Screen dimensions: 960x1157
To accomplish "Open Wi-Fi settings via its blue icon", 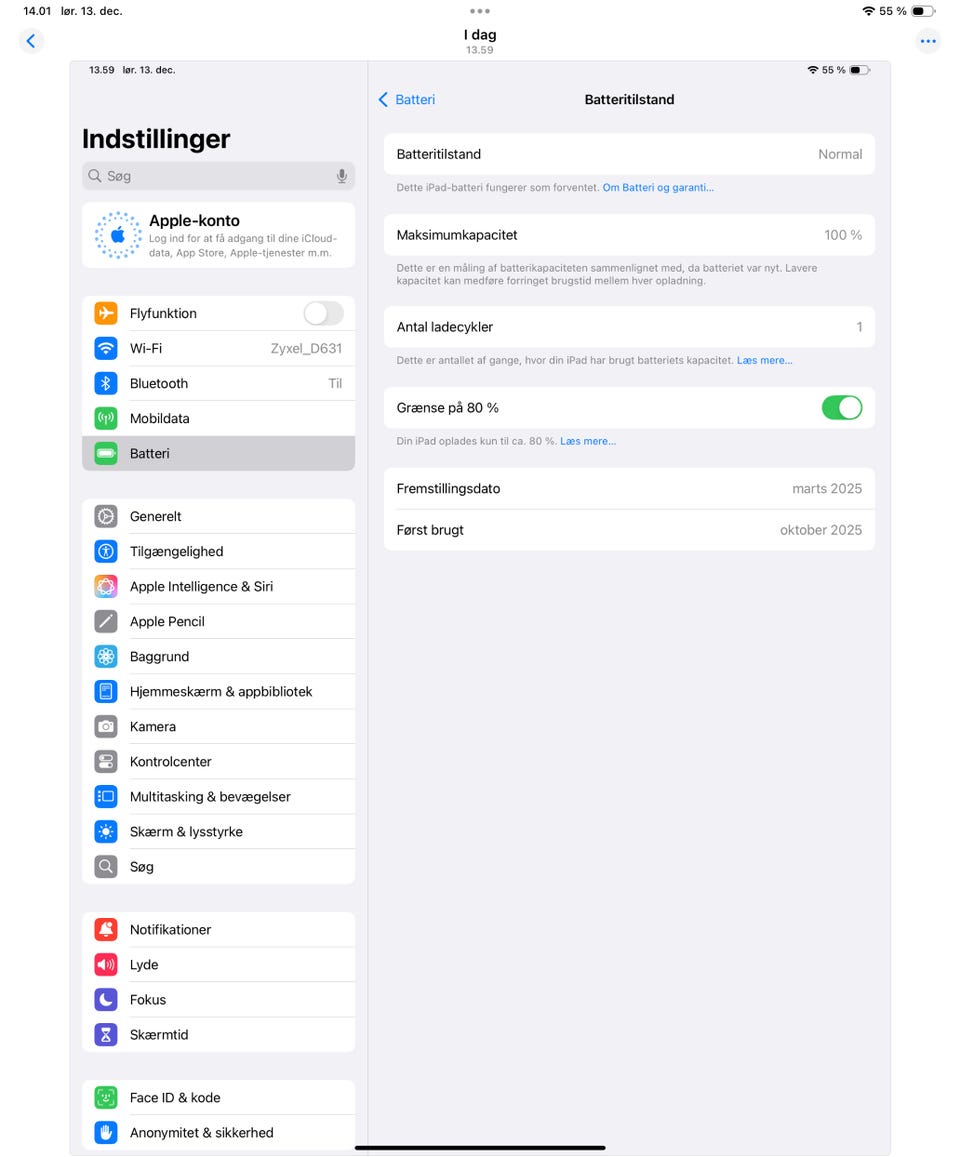I will (x=106, y=348).
